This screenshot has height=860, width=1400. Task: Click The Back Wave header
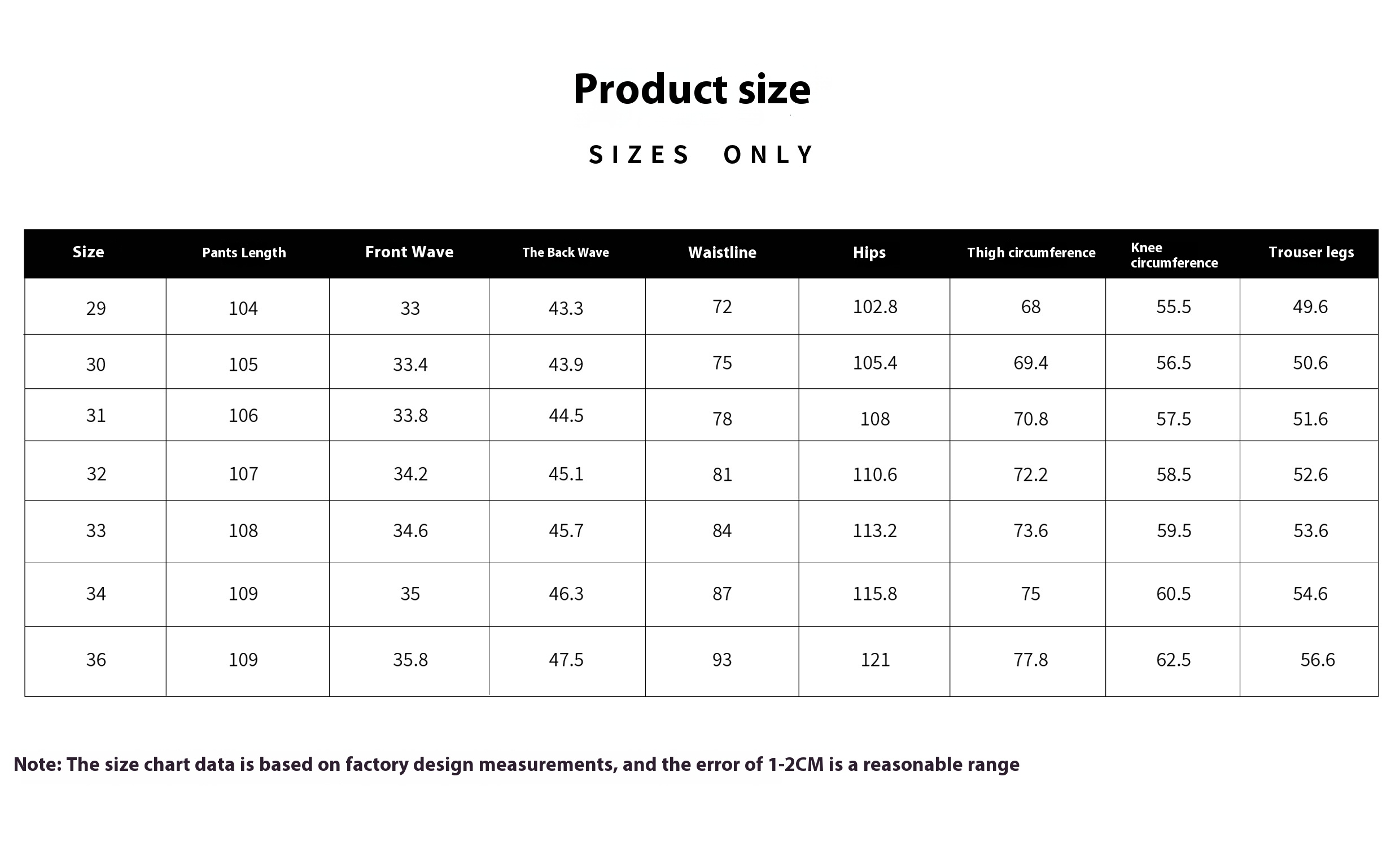point(566,253)
